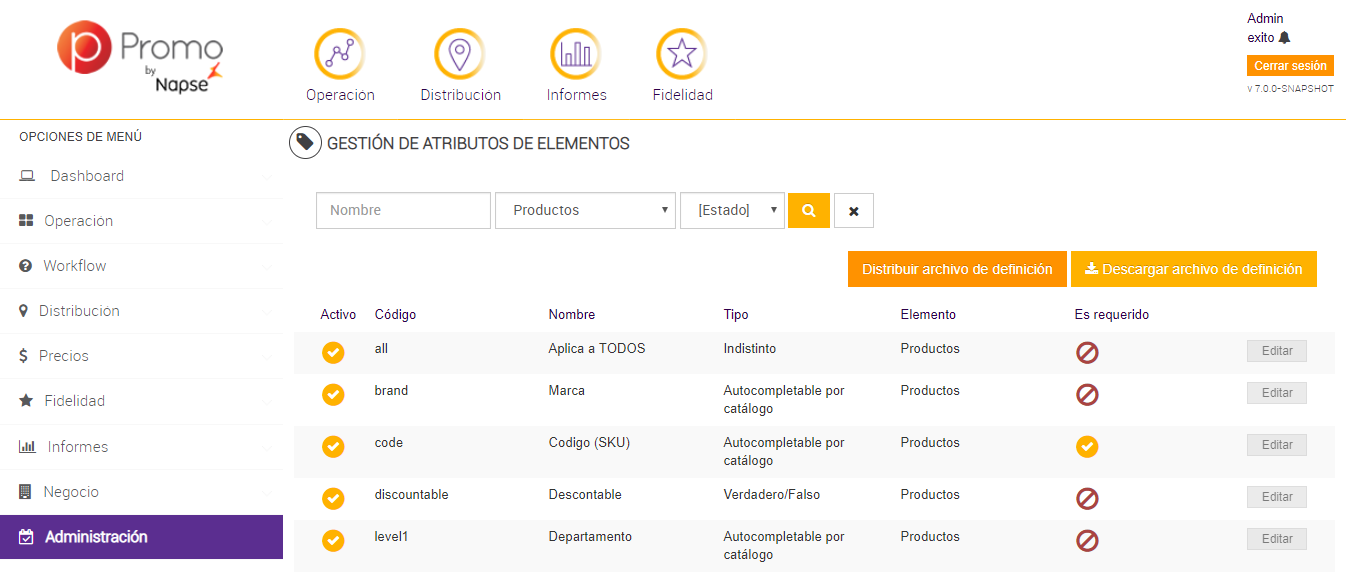Toggle Es requerido status for code row

tap(1087, 447)
